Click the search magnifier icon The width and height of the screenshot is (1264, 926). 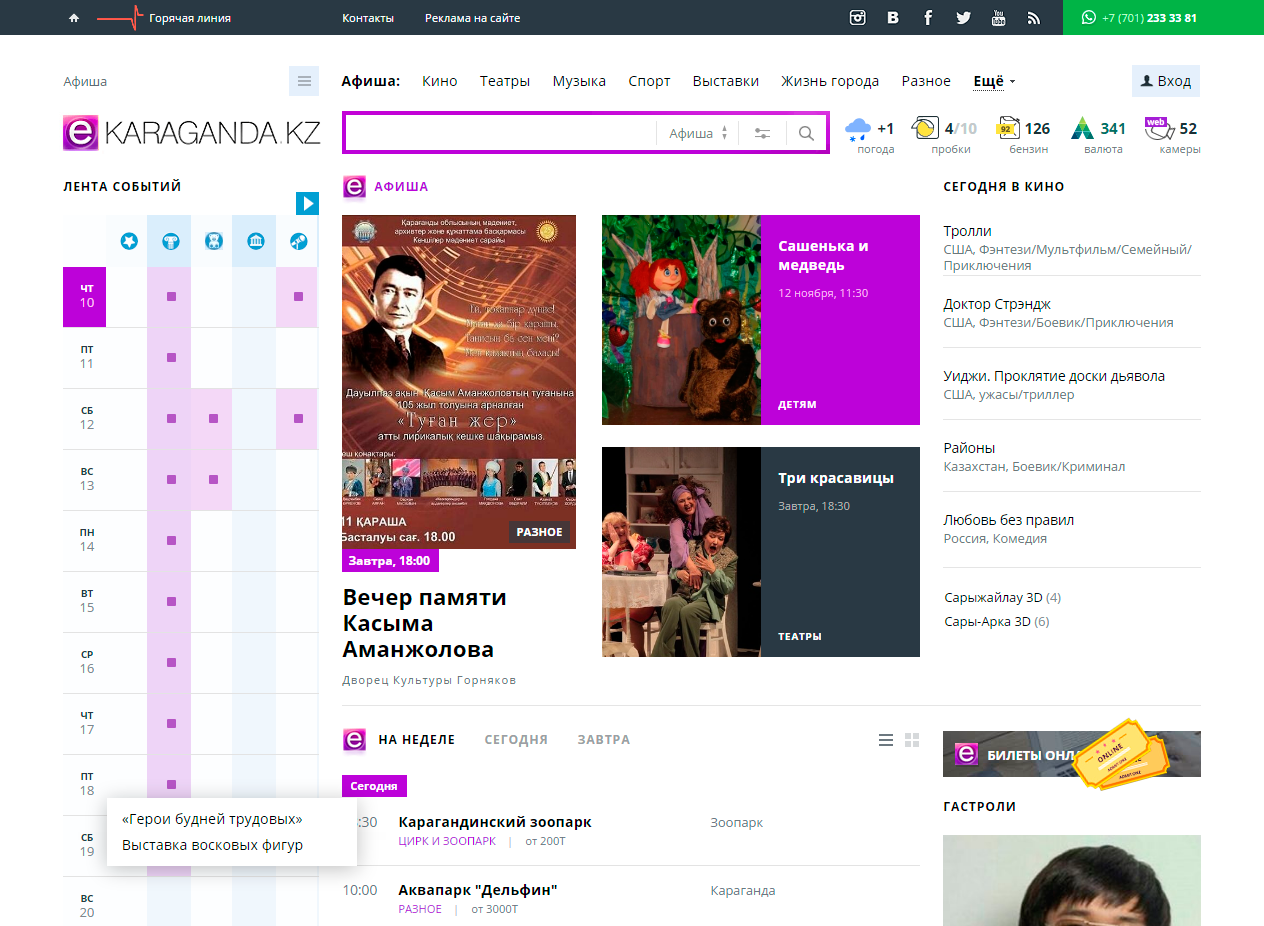[x=806, y=133]
